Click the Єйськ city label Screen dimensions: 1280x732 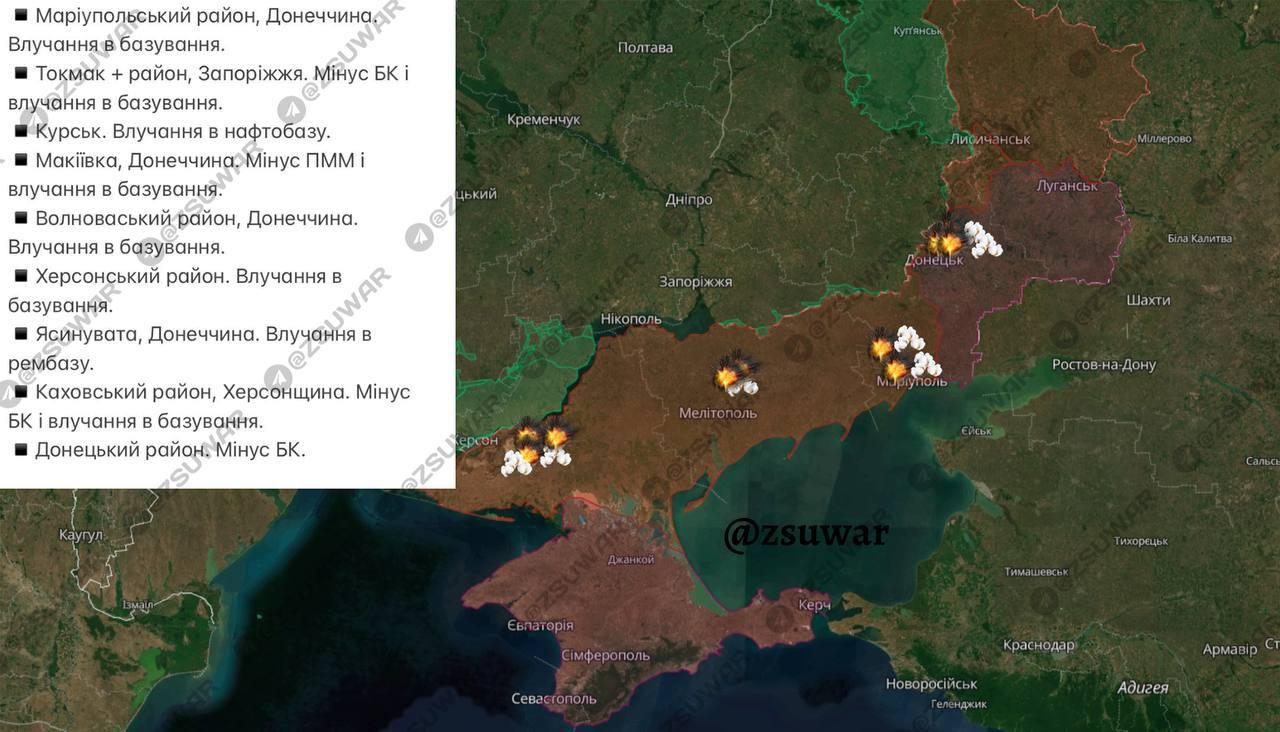975,431
